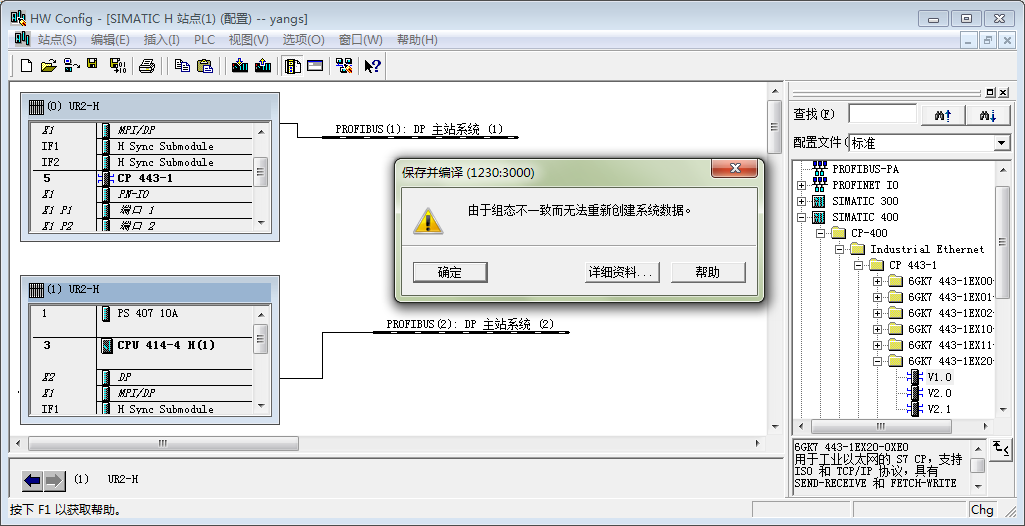Click the yellow warning icon in dialog
The height and width of the screenshot is (526, 1025).
click(428, 222)
